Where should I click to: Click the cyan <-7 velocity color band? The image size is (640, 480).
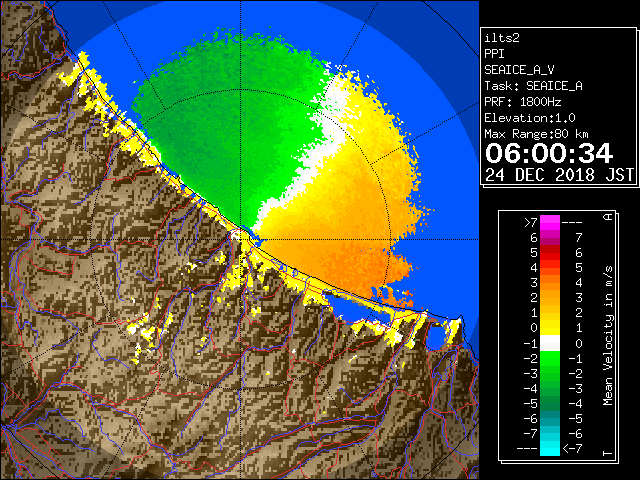coord(550,448)
